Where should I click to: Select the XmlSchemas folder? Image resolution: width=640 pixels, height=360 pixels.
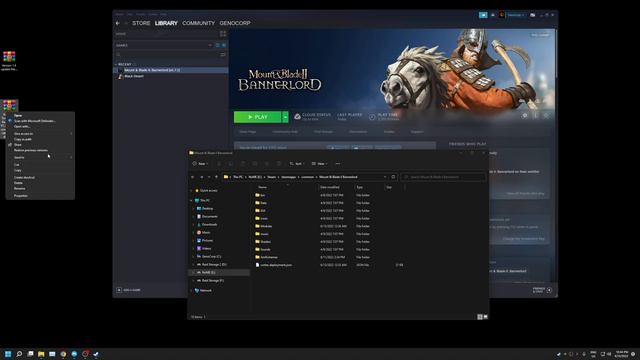(269, 257)
